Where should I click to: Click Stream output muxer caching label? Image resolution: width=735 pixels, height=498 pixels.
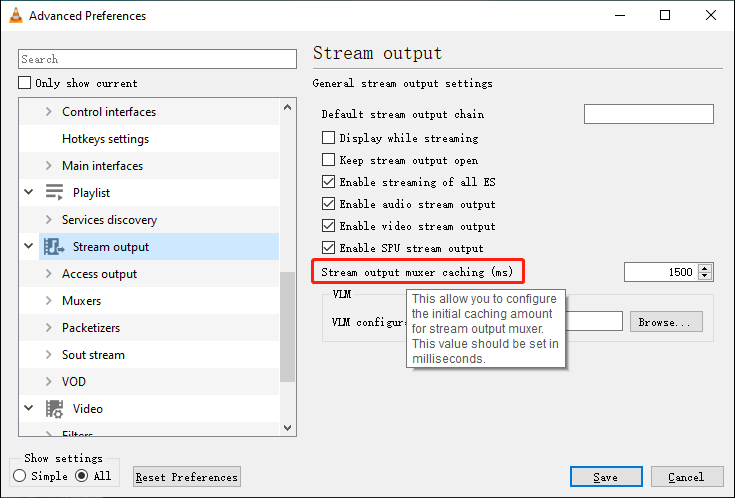(417, 272)
